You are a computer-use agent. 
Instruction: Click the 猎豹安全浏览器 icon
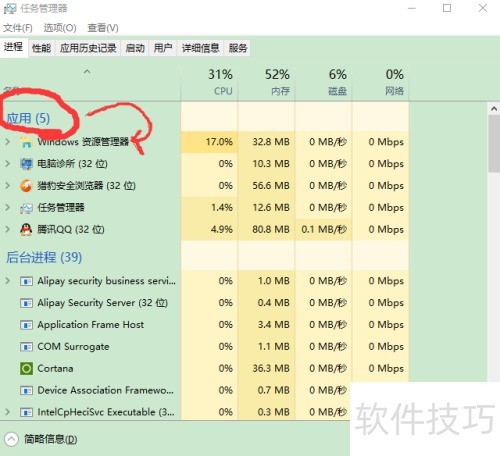(x=26, y=186)
